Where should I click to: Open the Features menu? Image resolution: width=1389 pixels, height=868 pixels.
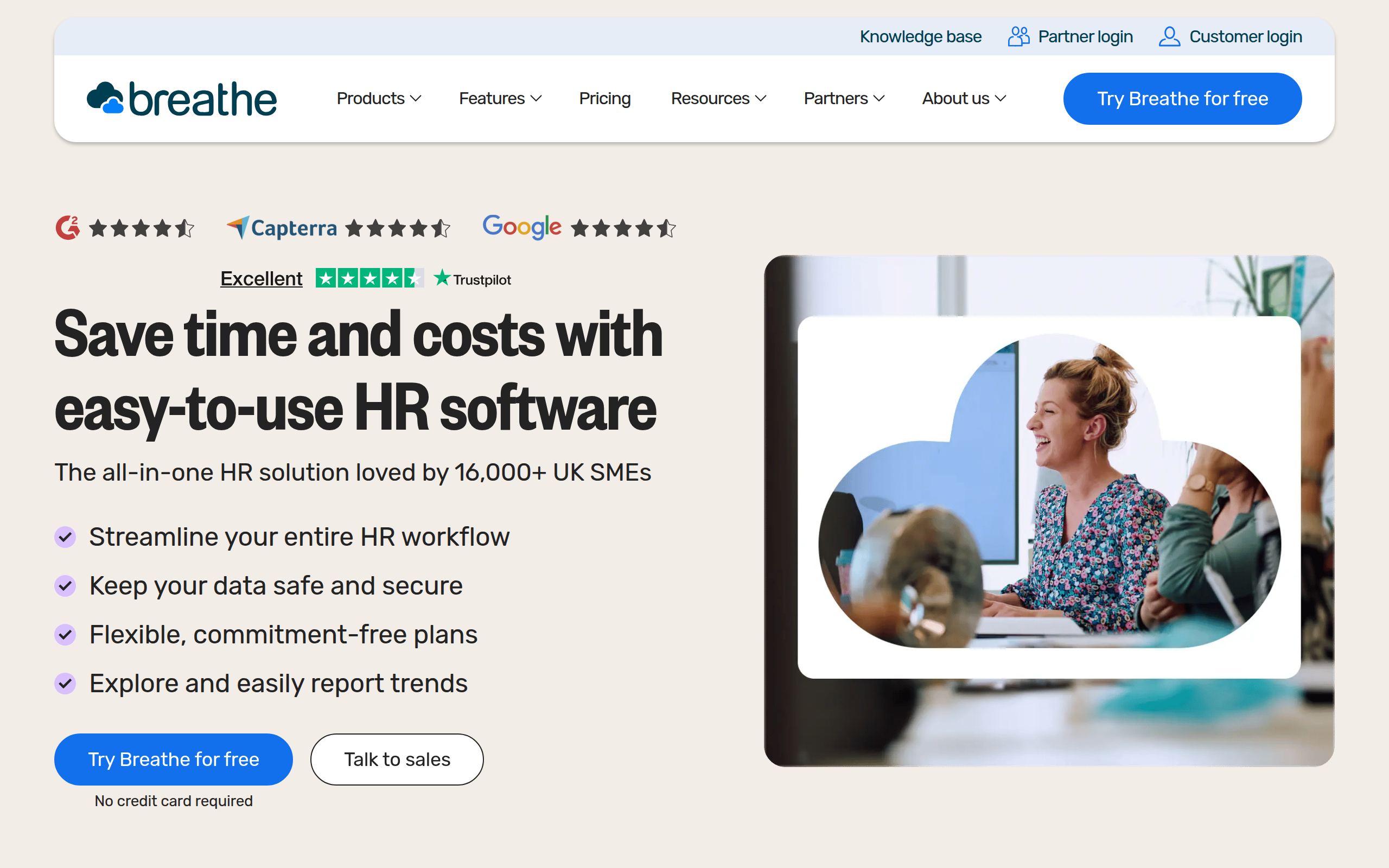pyautogui.click(x=499, y=98)
